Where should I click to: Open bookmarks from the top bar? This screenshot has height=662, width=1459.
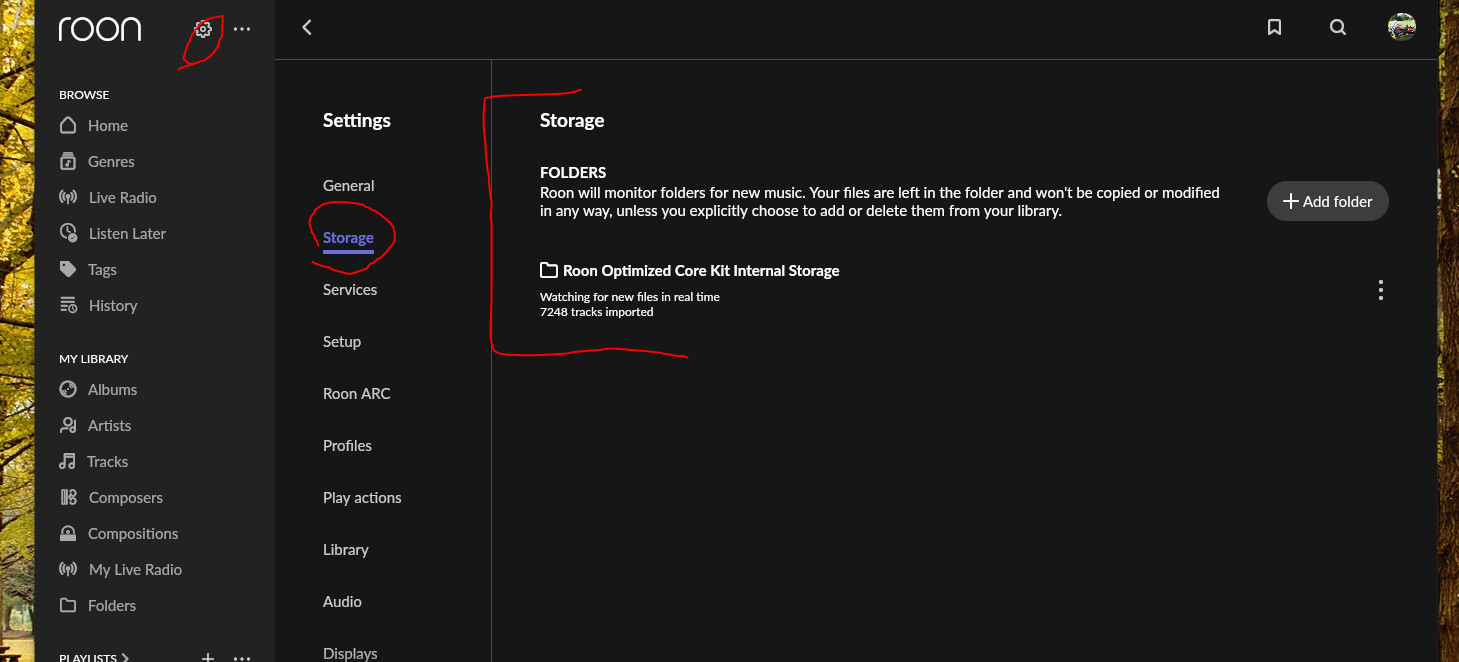[x=1274, y=28]
